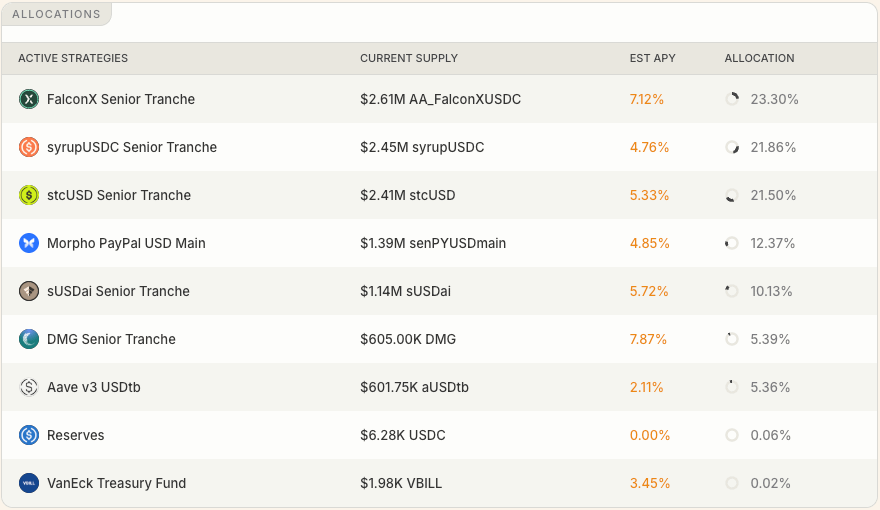Open FalconX Senior Tranche strategy name
The height and width of the screenshot is (510, 880).
[x=121, y=99]
